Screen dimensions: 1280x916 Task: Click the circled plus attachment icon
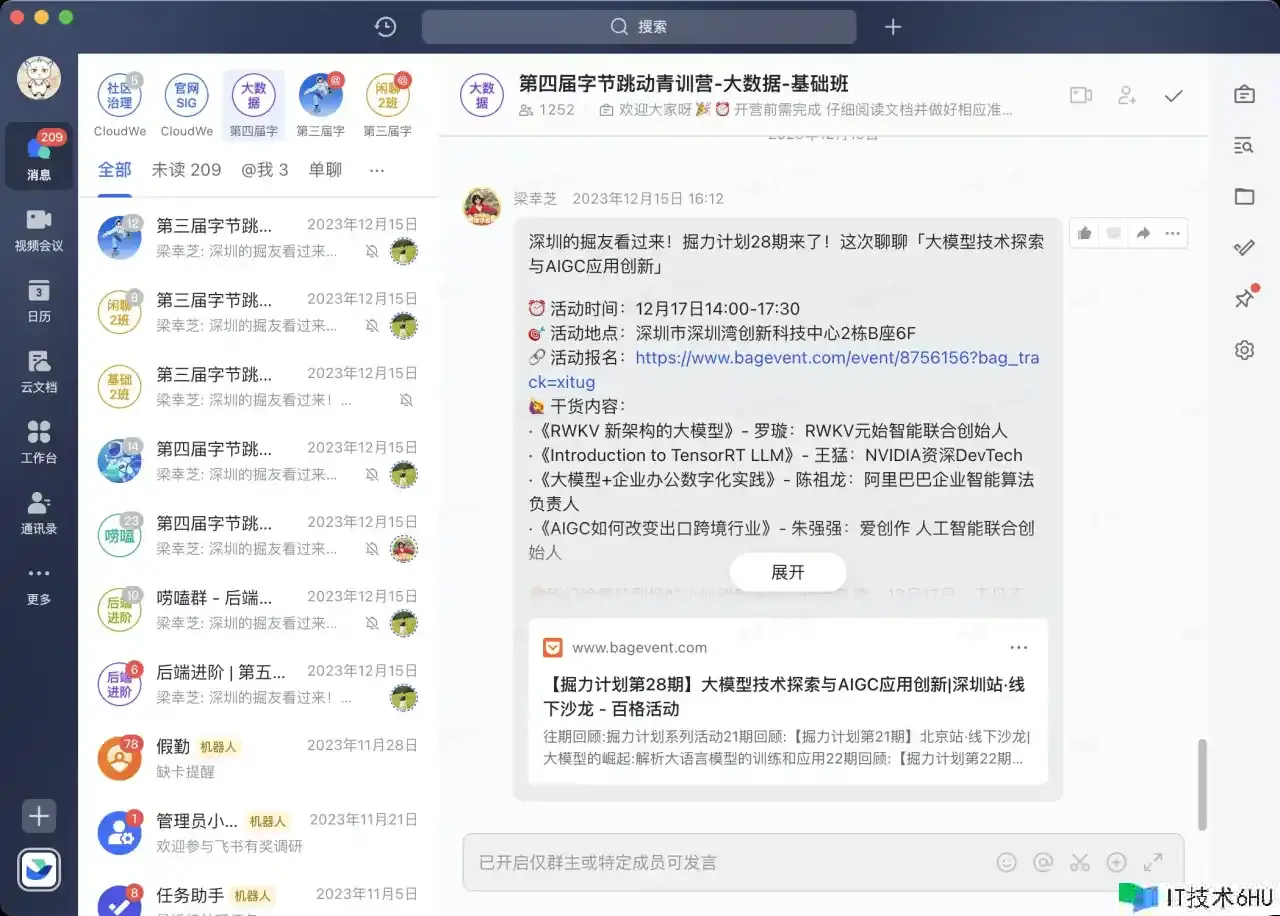(1116, 862)
